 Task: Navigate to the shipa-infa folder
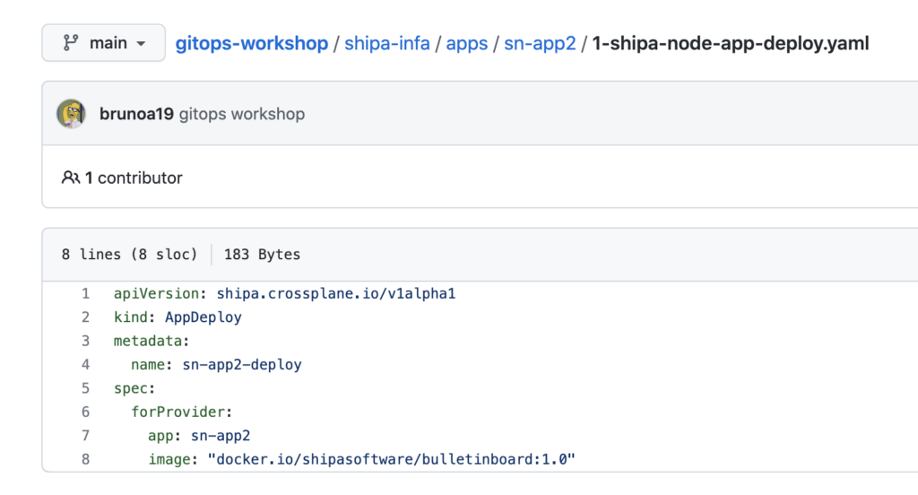[387, 43]
